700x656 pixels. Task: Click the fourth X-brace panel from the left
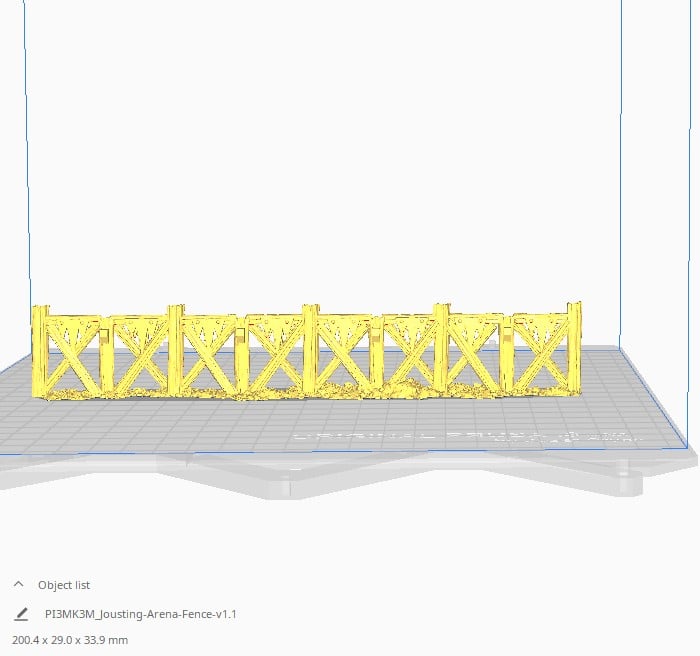coord(277,357)
